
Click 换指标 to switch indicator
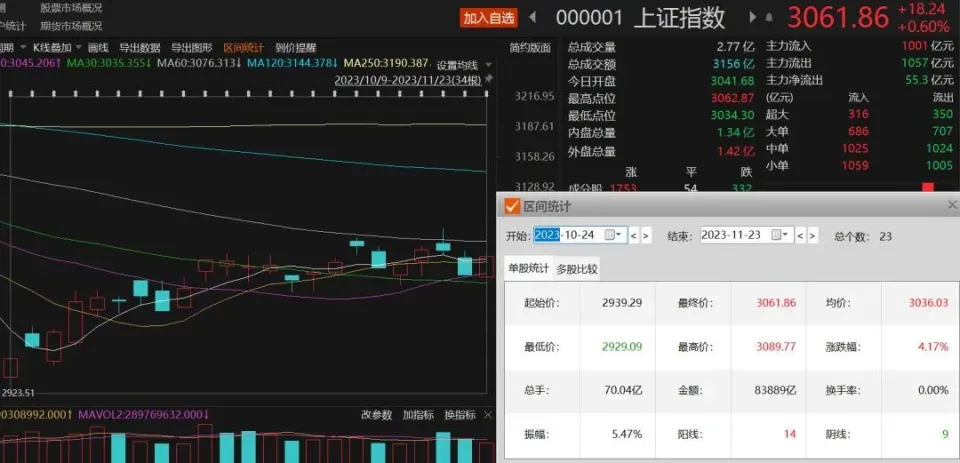[x=460, y=414]
